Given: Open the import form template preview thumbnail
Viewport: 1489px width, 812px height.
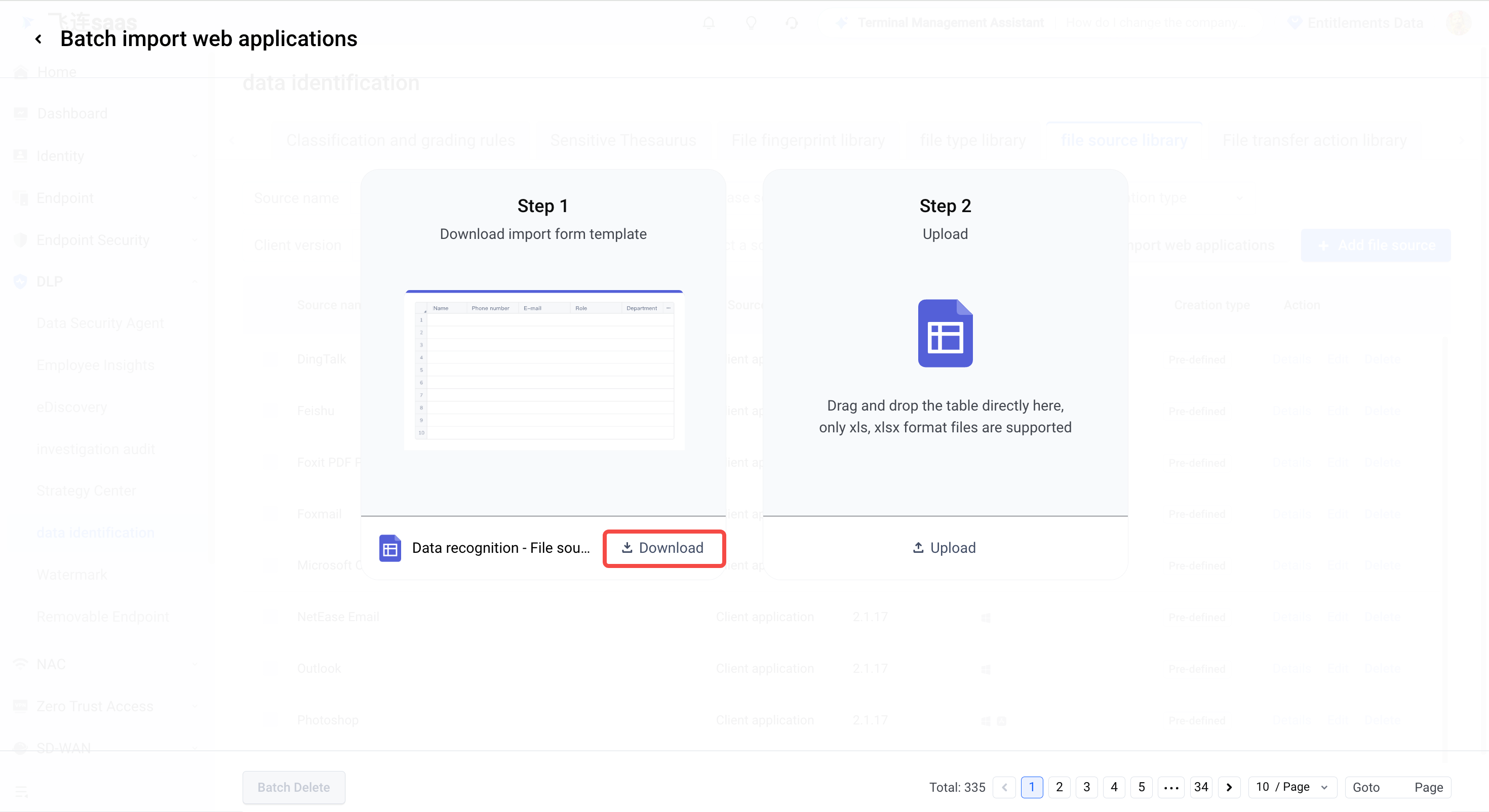Looking at the screenshot, I should [x=544, y=370].
